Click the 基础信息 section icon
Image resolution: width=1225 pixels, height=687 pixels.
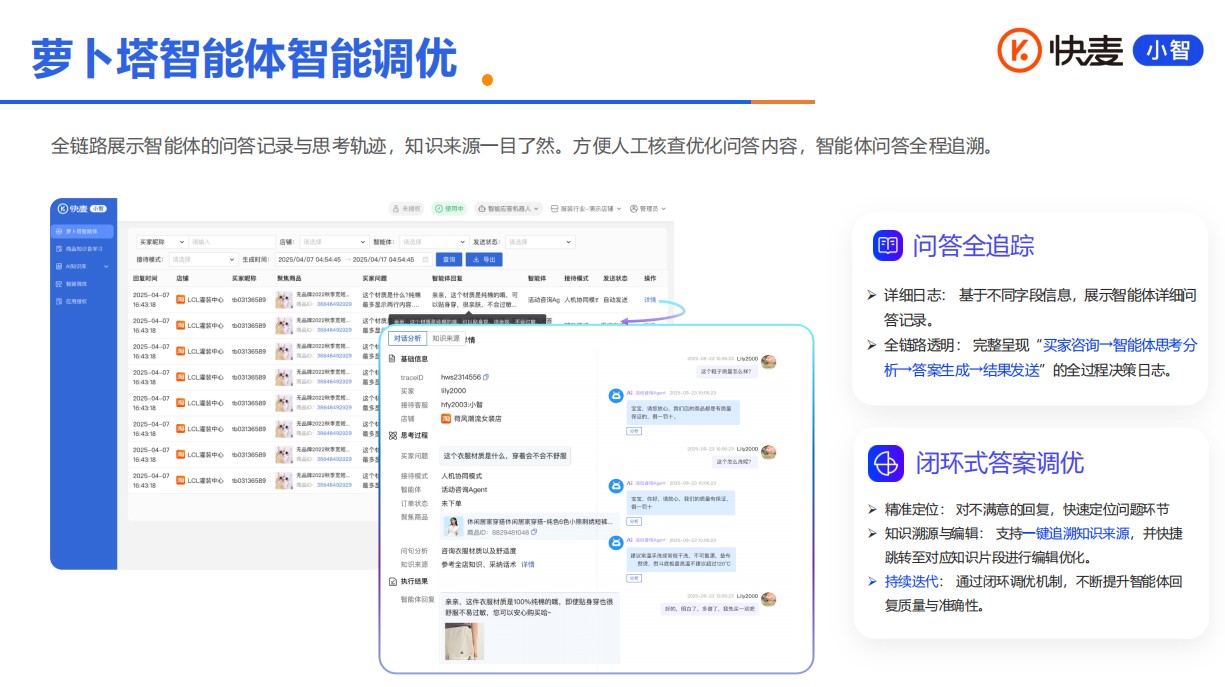point(392,358)
